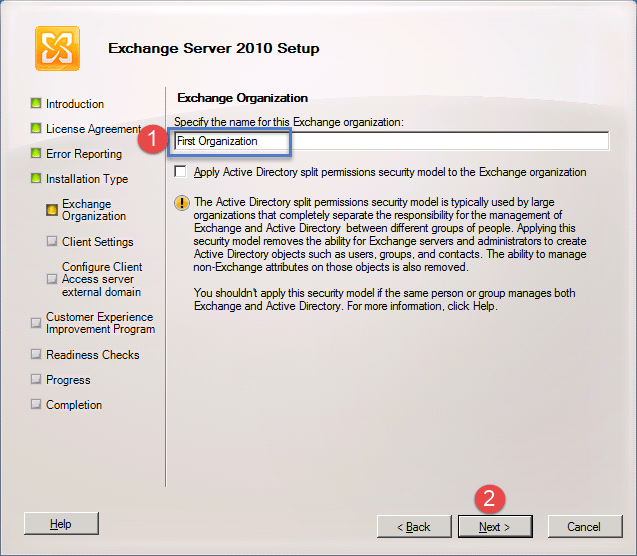Select the Client Settings step label

coord(98,242)
